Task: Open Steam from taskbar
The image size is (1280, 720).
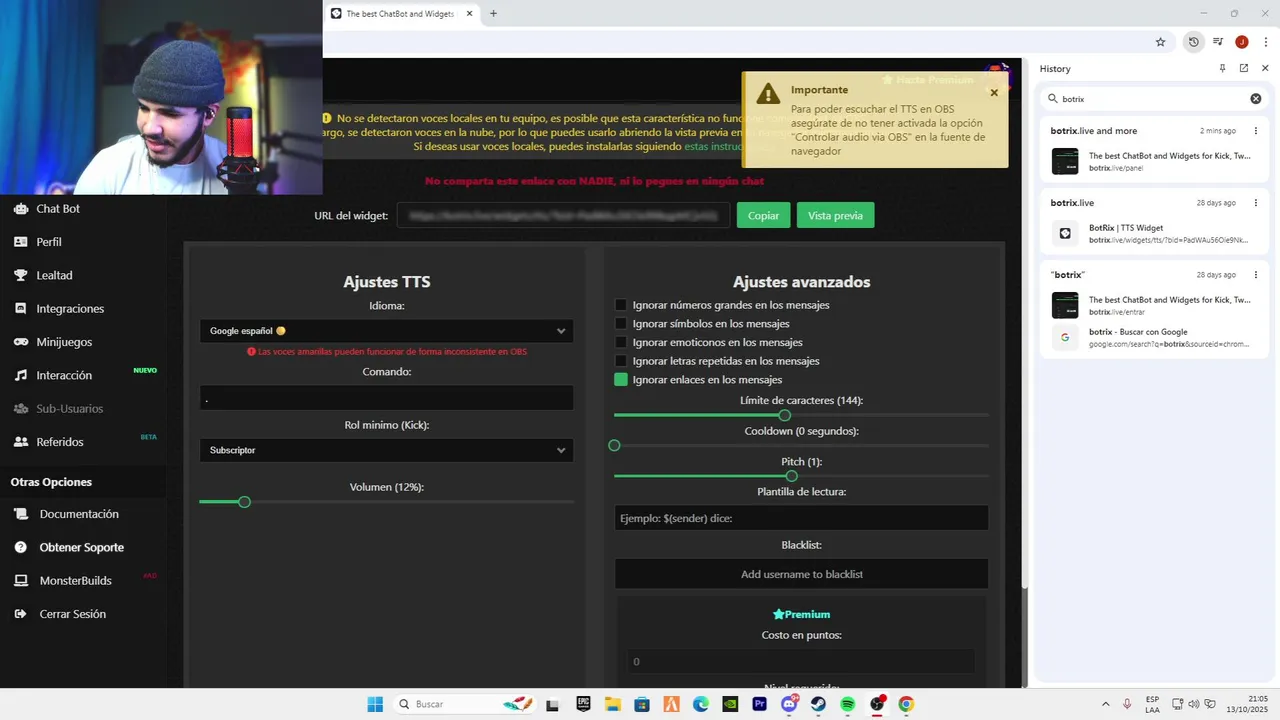Action: (x=818, y=704)
